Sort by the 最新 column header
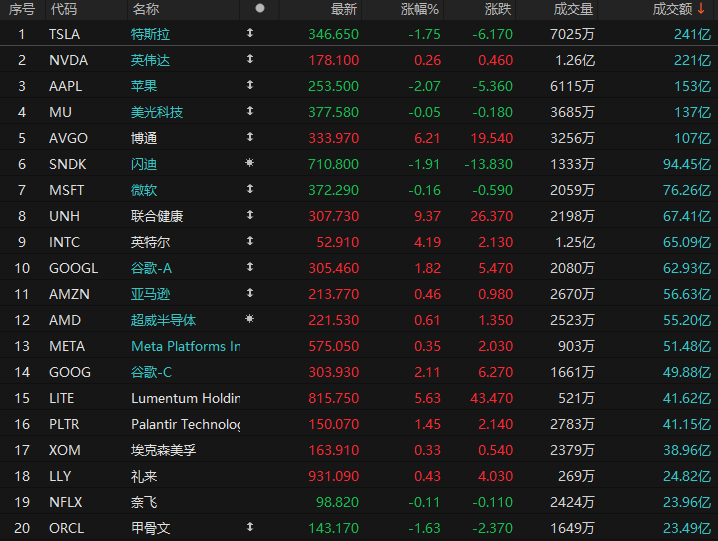Viewport: 718px width, 541px height. (344, 9)
